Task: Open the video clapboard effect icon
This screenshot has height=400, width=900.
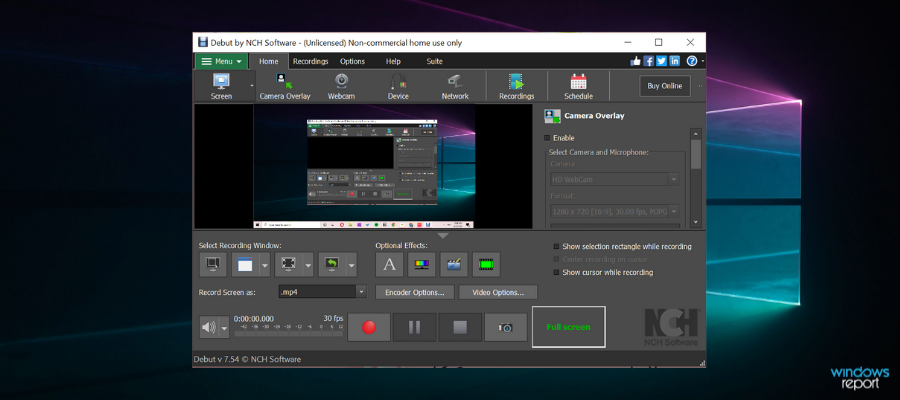Action: pyautogui.click(x=454, y=265)
